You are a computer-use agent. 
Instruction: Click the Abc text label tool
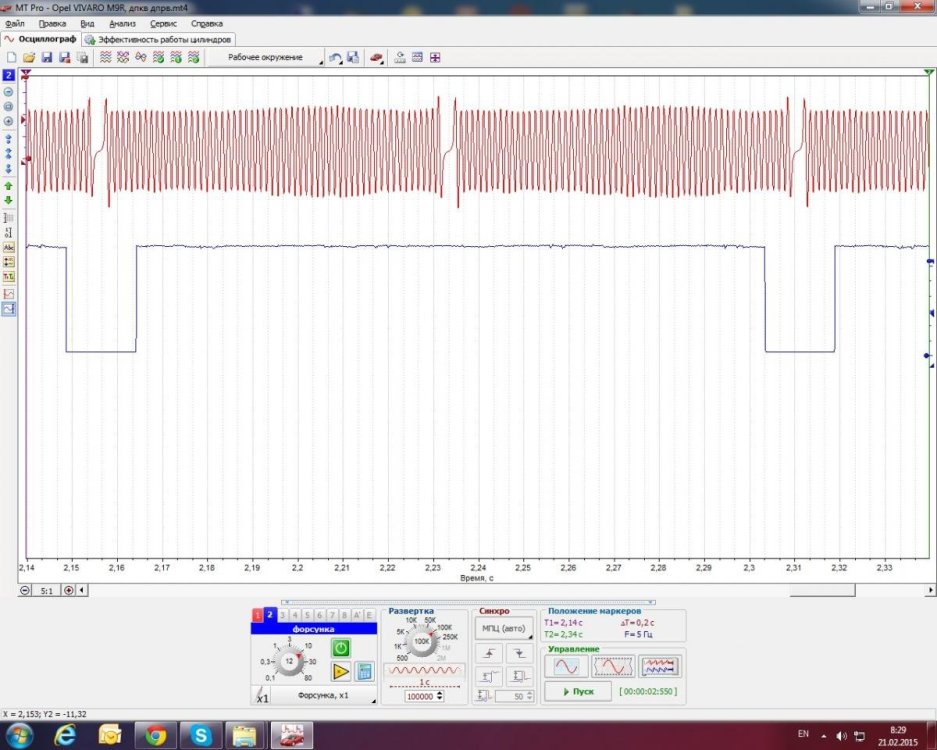(9, 246)
